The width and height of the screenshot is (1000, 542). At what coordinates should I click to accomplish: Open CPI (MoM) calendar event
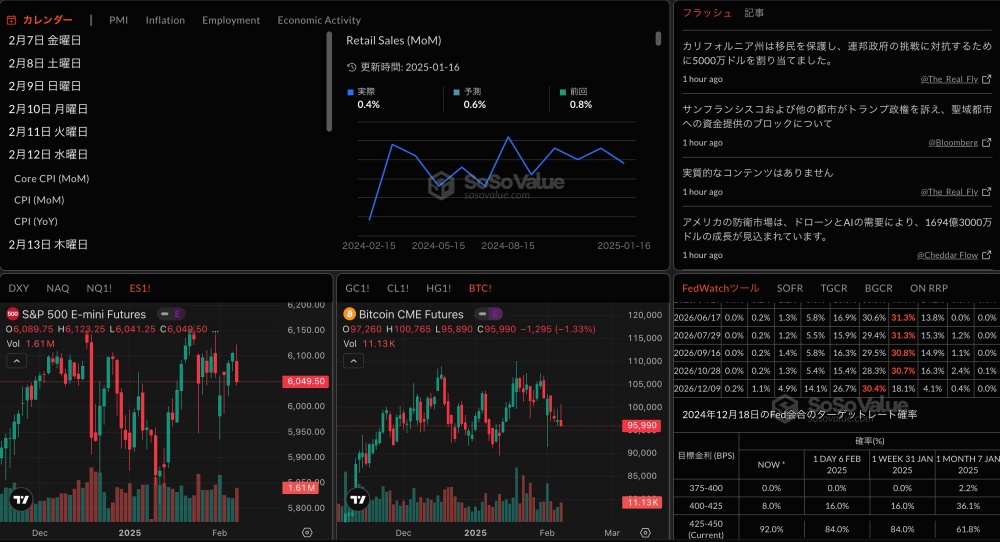point(39,200)
